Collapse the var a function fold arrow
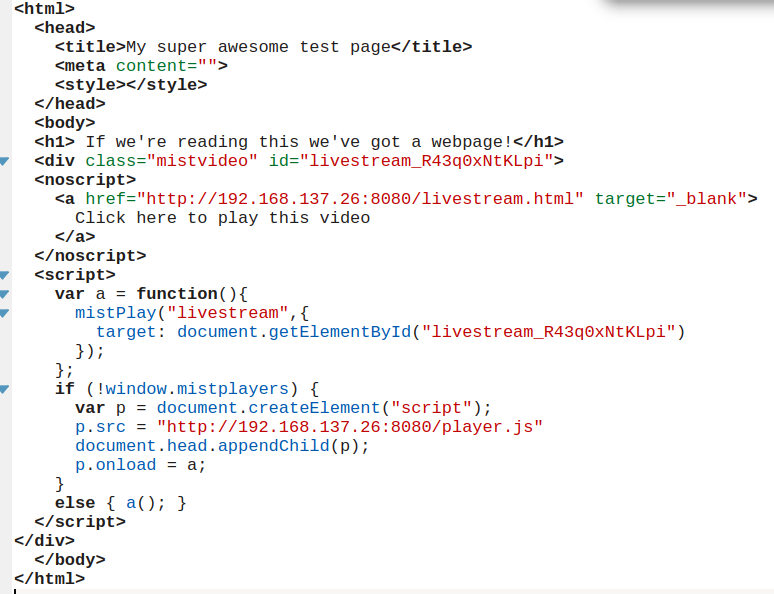 4,294
